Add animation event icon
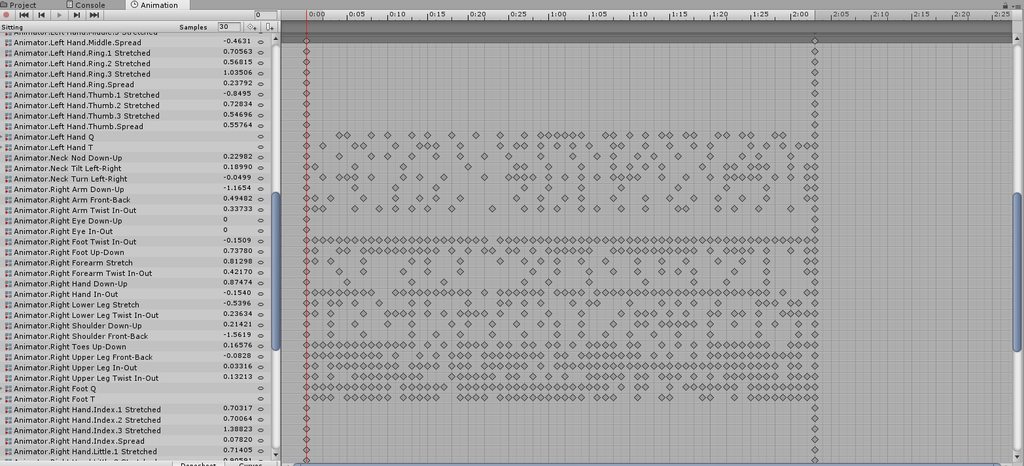This screenshot has width=1024, height=466. click(x=270, y=27)
